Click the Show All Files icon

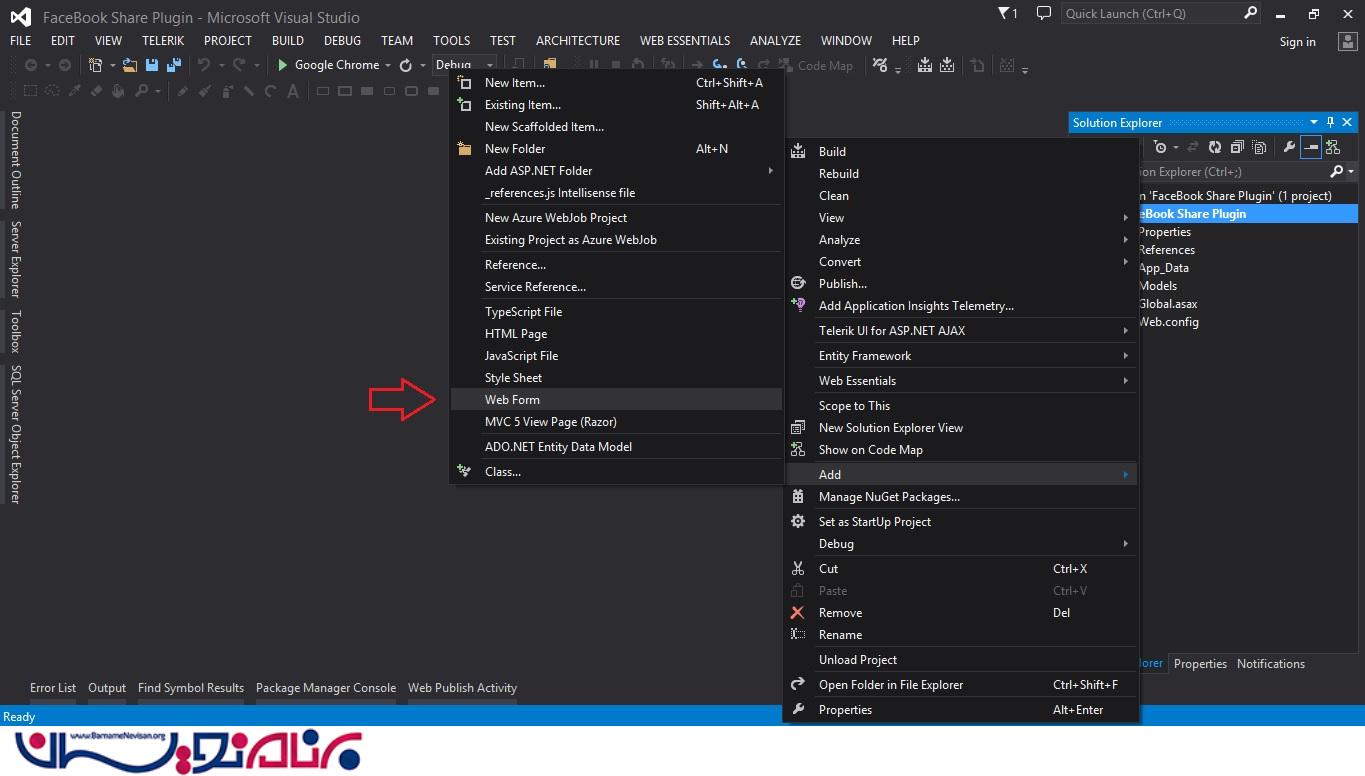point(1258,148)
